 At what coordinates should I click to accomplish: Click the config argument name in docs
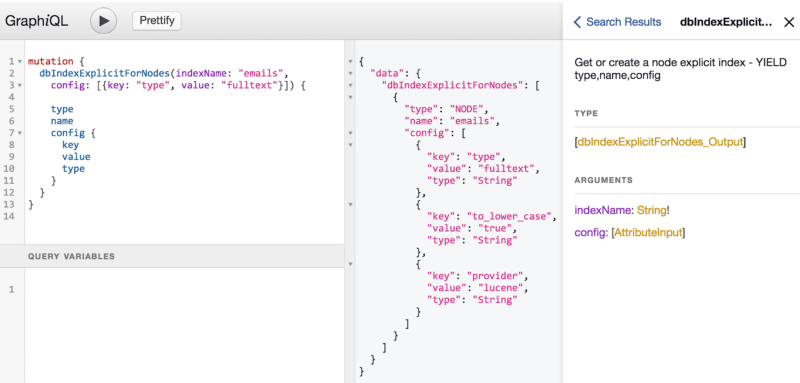[590, 233]
